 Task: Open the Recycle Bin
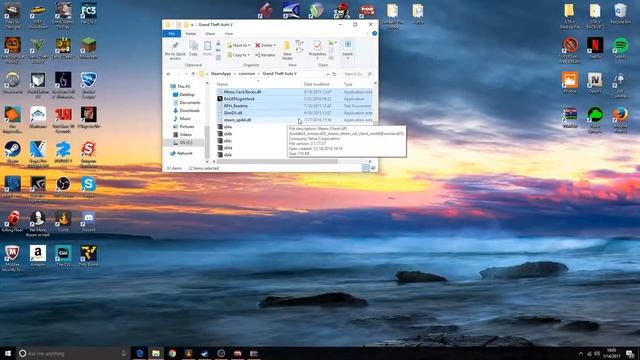coord(620,13)
